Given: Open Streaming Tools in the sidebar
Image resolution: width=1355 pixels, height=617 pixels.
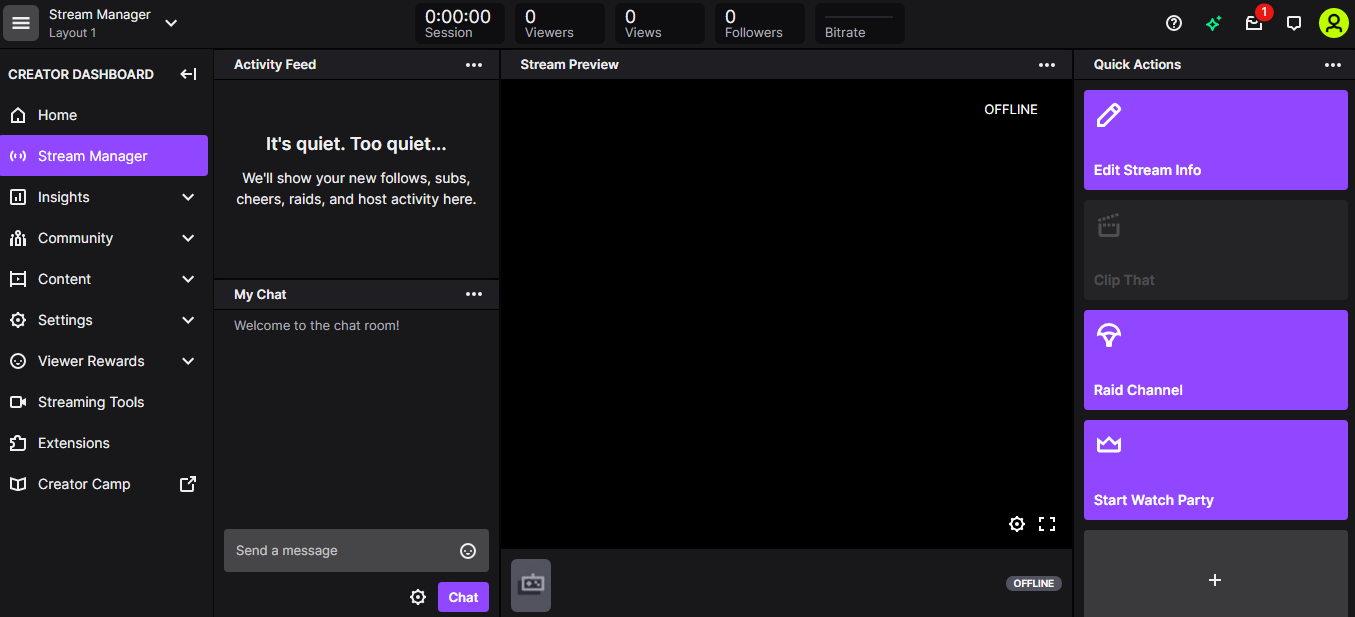Looking at the screenshot, I should pyautogui.click(x=104, y=402).
